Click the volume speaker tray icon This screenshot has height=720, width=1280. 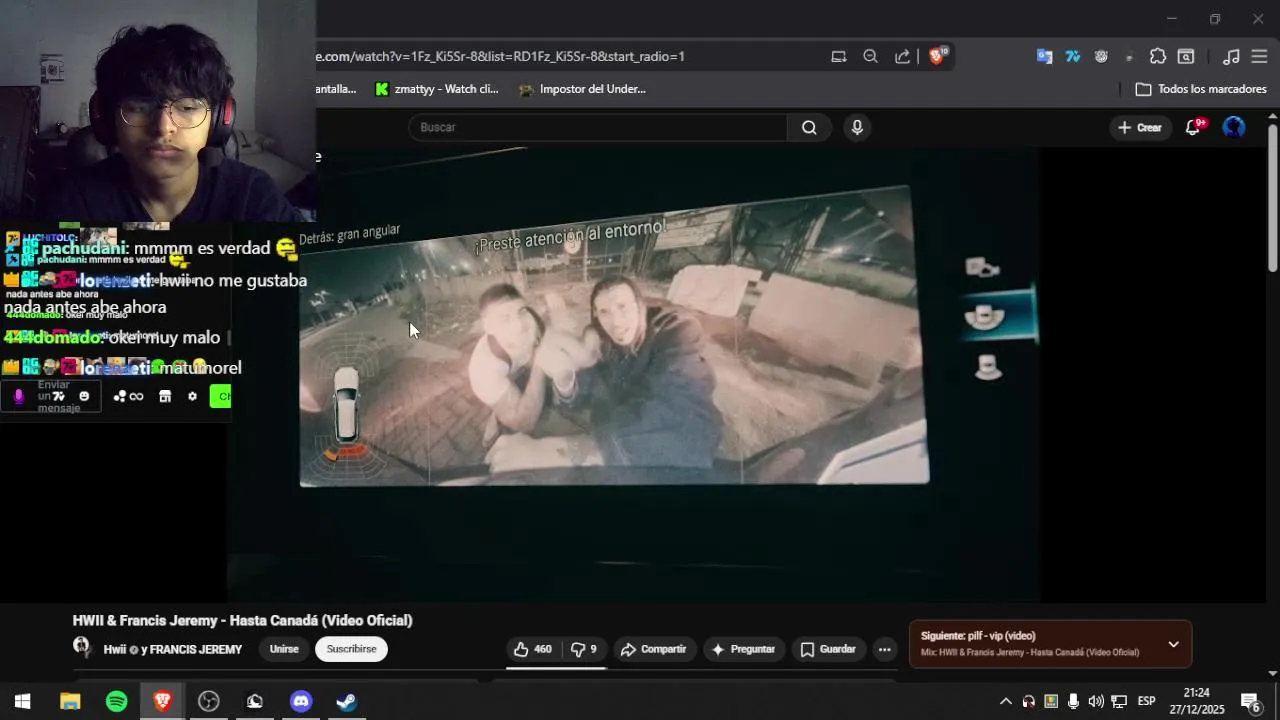pyautogui.click(x=1096, y=701)
